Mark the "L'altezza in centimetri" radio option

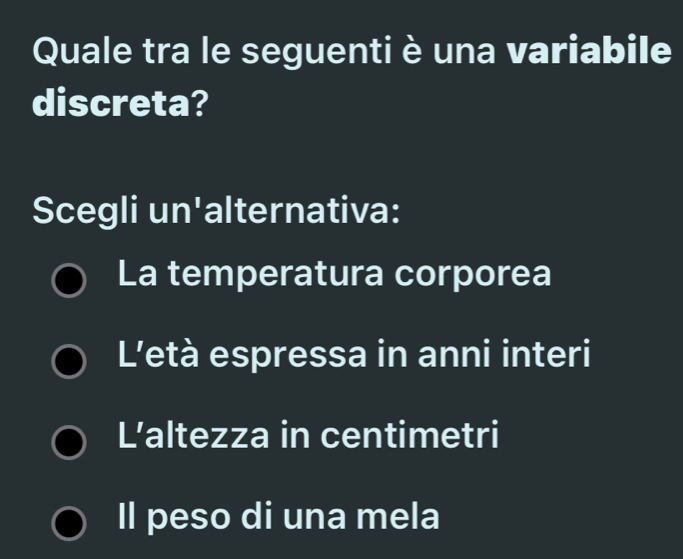[x=69, y=443]
